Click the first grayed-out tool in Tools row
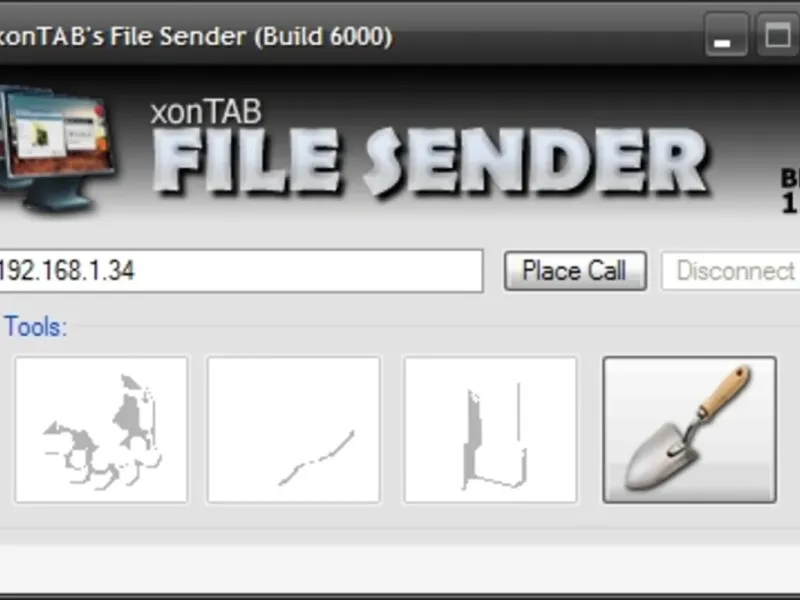 pos(102,430)
